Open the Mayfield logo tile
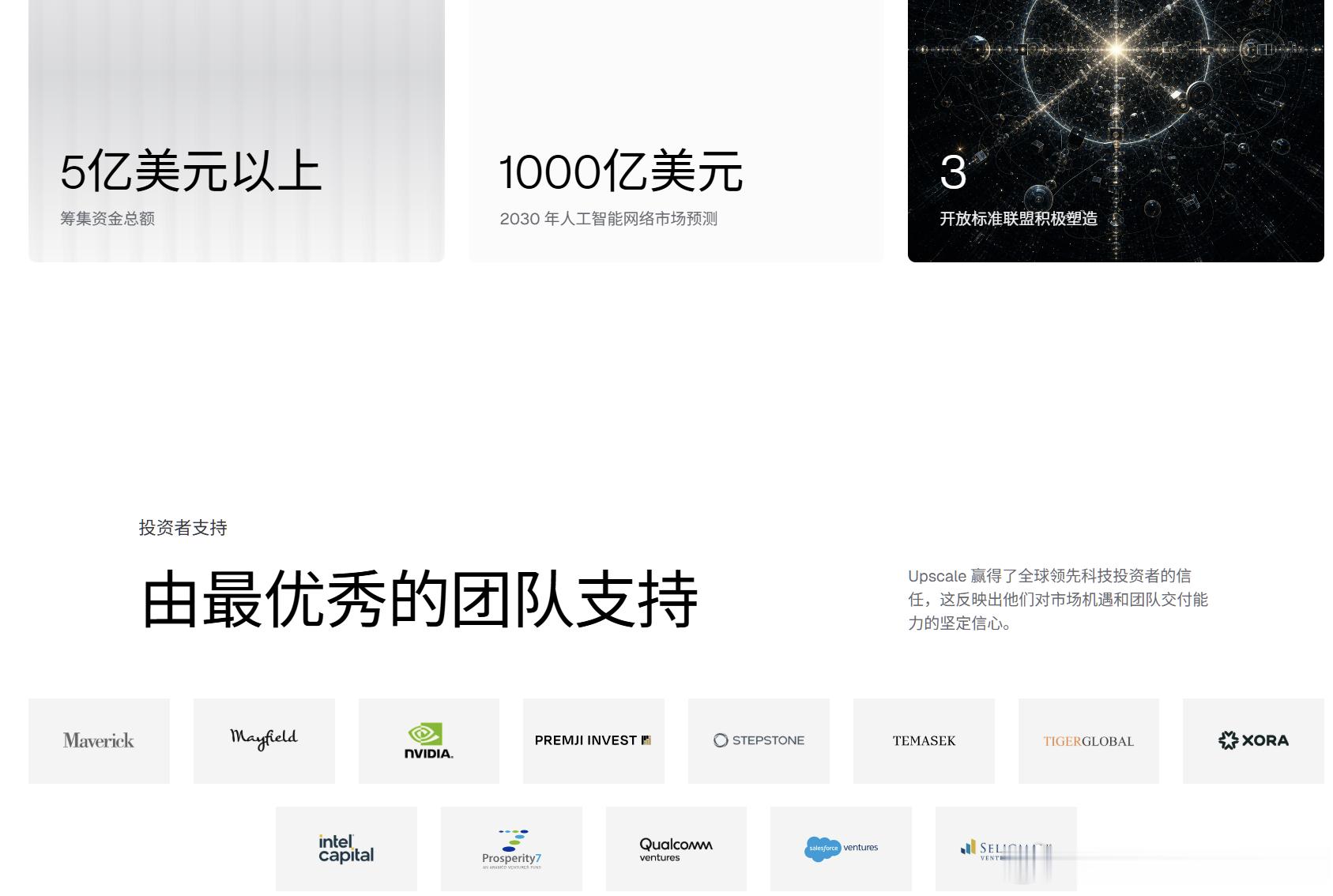The height and width of the screenshot is (896, 1333). pos(264,740)
